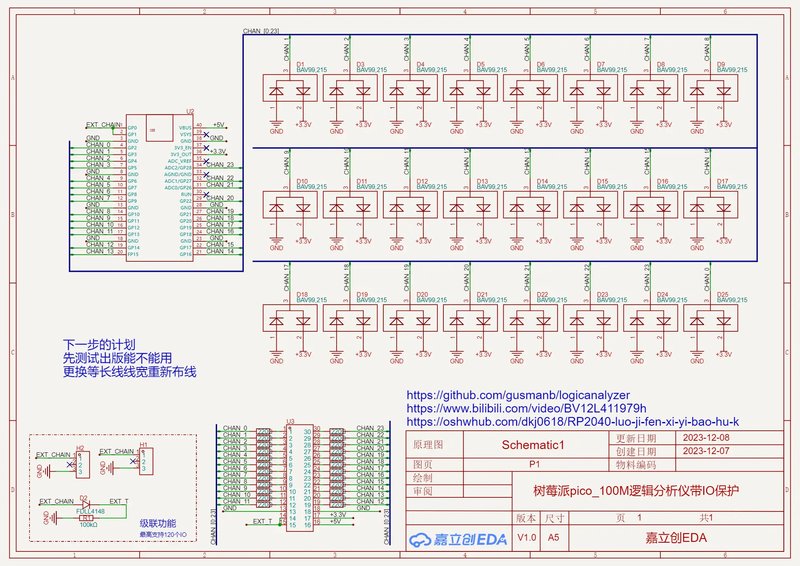This screenshot has width=800, height=566.
Task: Select the Schematic1 title block text
Action: click(x=533, y=445)
